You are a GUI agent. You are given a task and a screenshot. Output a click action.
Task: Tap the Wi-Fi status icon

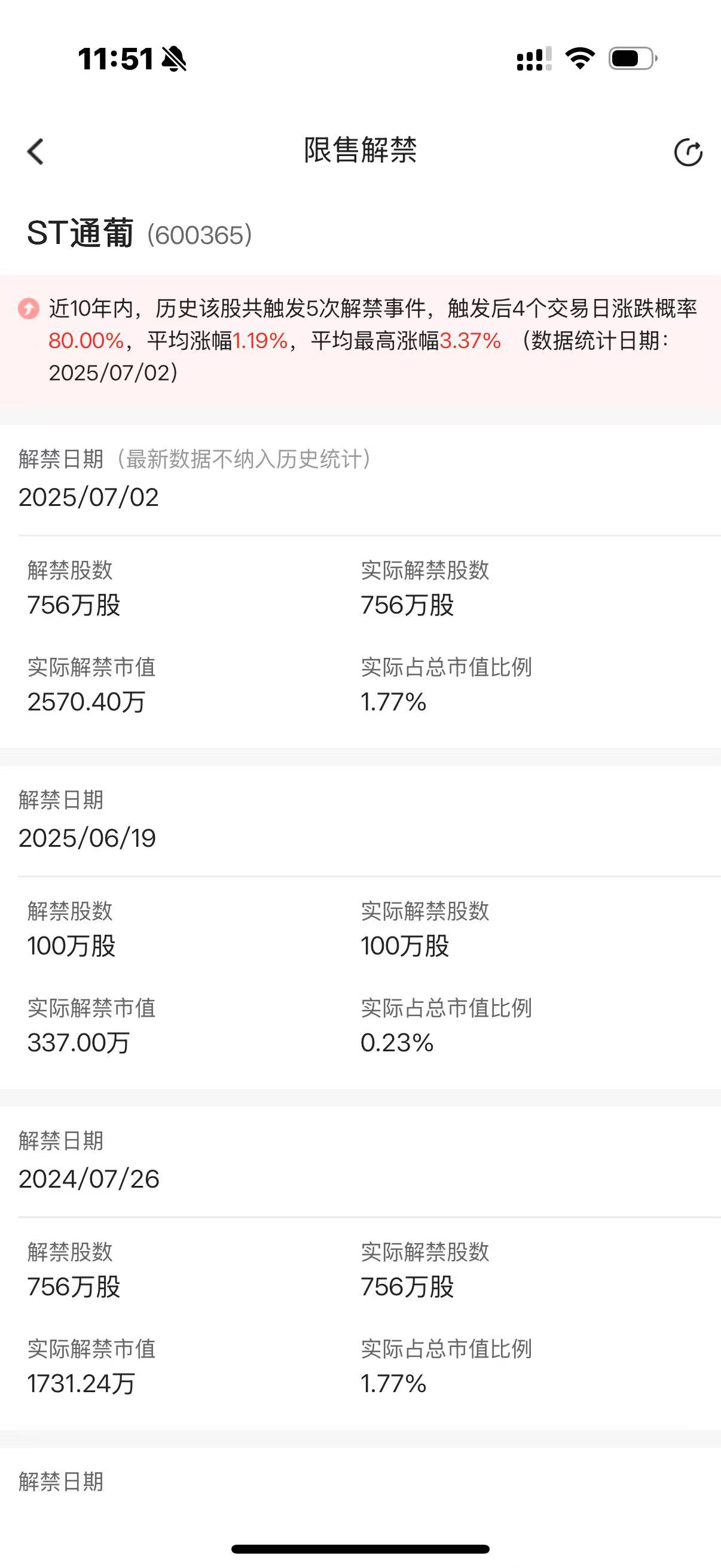pyautogui.click(x=580, y=59)
